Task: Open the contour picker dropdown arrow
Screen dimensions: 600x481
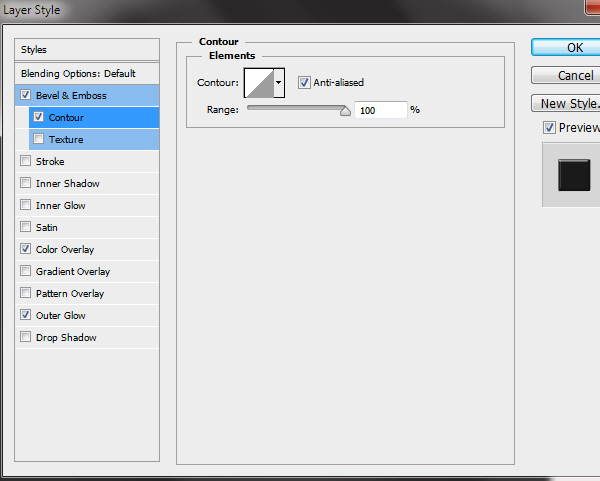Action: (x=279, y=83)
